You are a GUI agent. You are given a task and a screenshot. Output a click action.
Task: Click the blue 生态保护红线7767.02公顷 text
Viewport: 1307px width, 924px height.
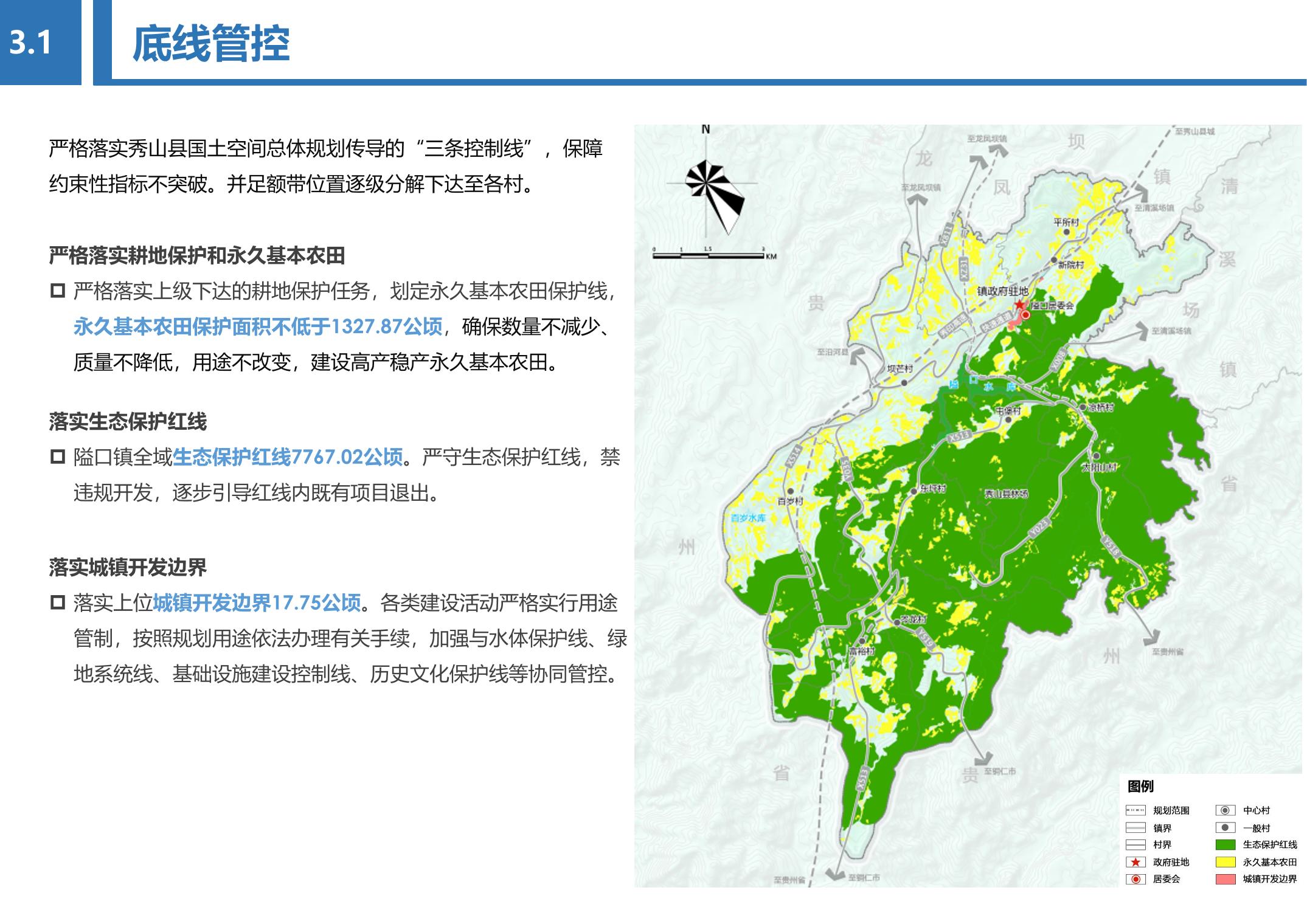288,457
